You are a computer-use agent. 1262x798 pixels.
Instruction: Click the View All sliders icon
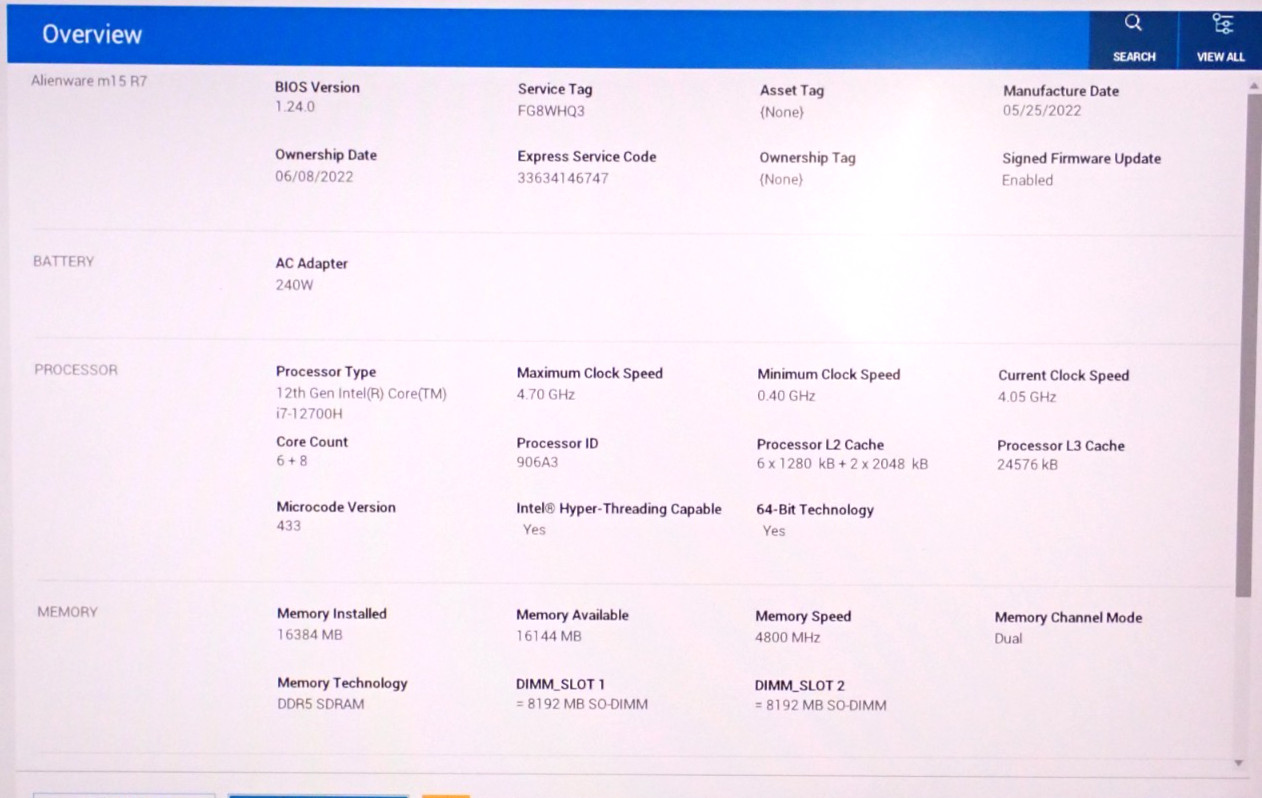point(1221,24)
